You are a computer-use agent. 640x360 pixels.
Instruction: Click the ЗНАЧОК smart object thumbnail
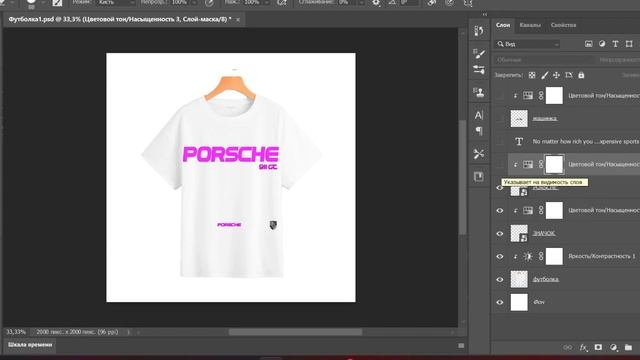519,233
